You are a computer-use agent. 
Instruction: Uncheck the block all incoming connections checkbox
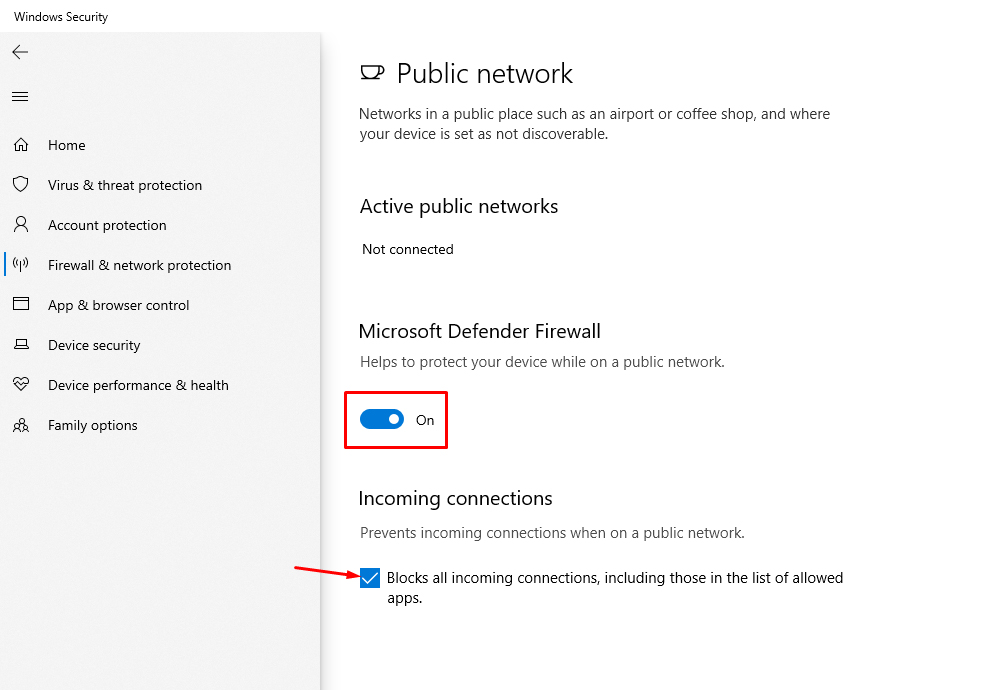(370, 578)
